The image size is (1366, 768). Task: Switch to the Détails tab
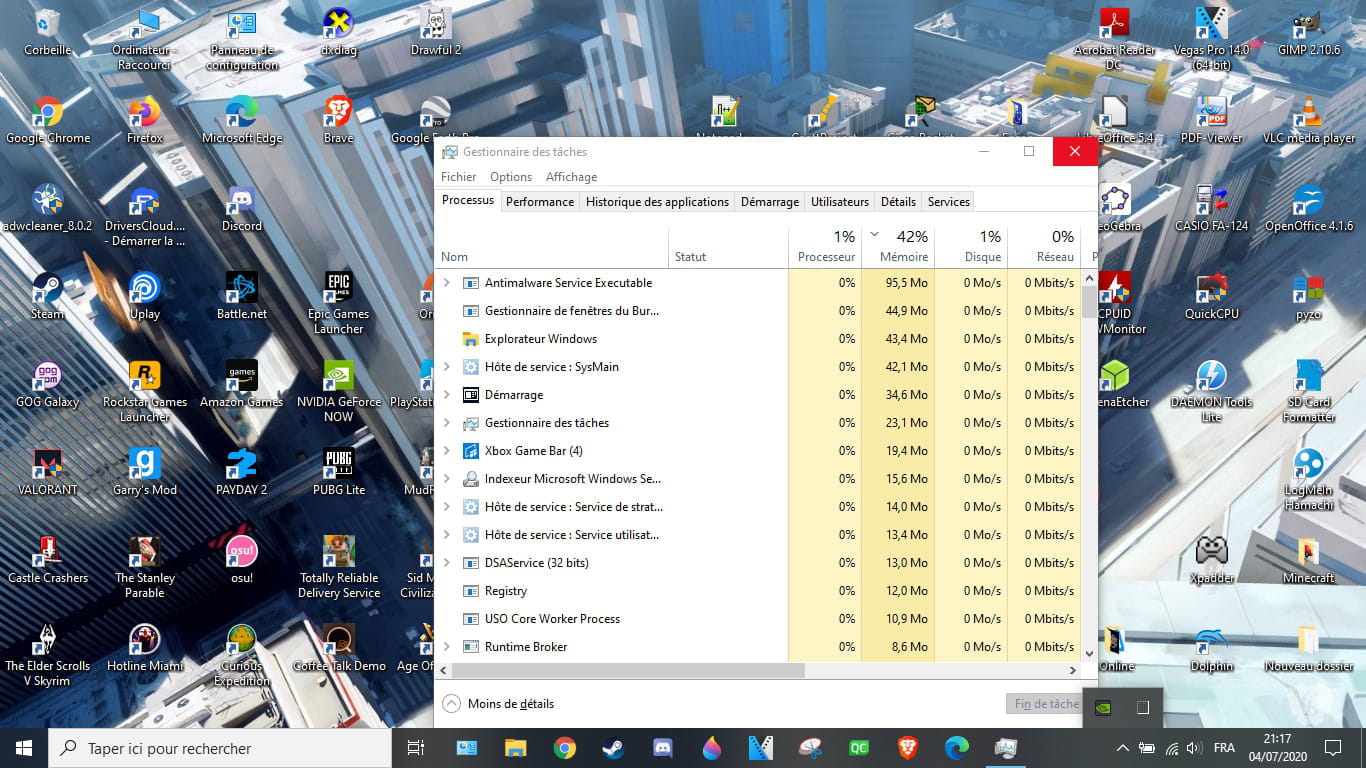click(898, 202)
